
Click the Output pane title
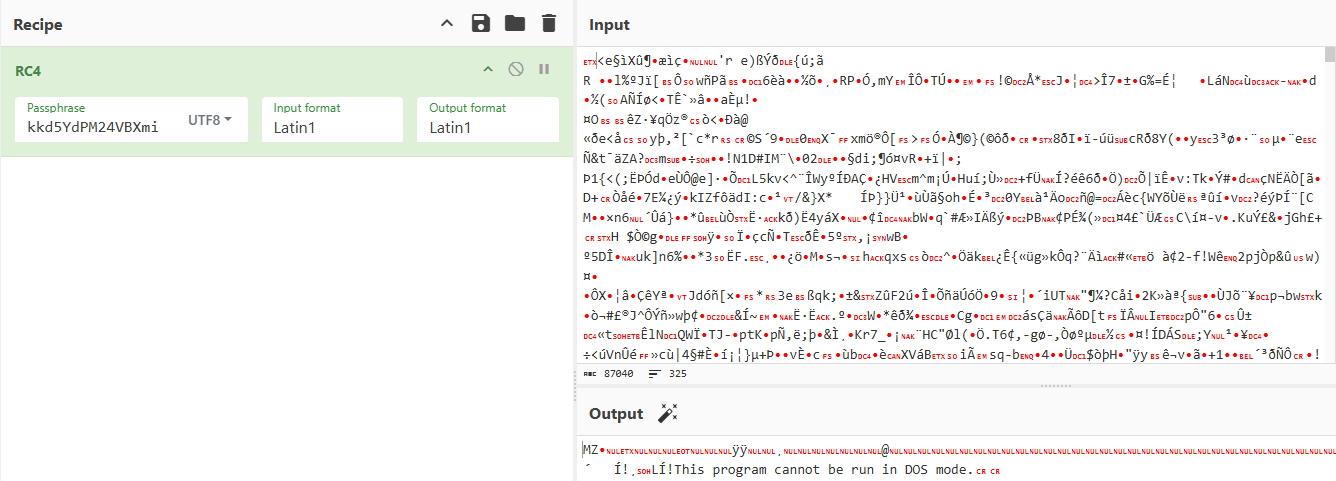coord(616,413)
